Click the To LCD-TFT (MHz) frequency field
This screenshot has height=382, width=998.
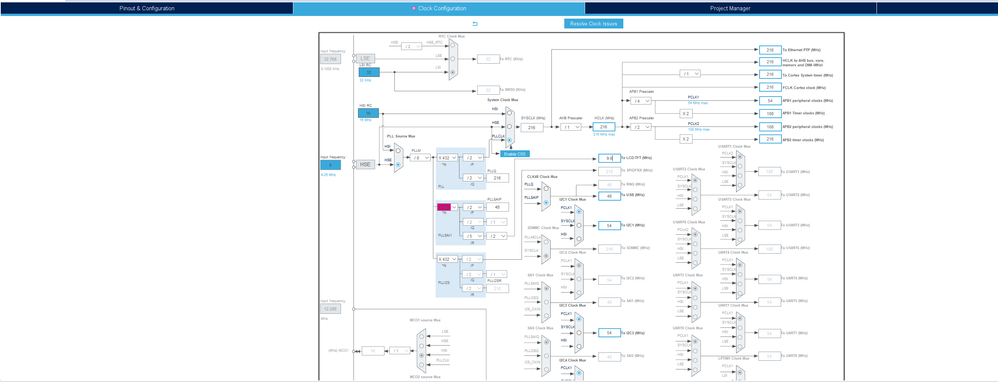point(609,158)
